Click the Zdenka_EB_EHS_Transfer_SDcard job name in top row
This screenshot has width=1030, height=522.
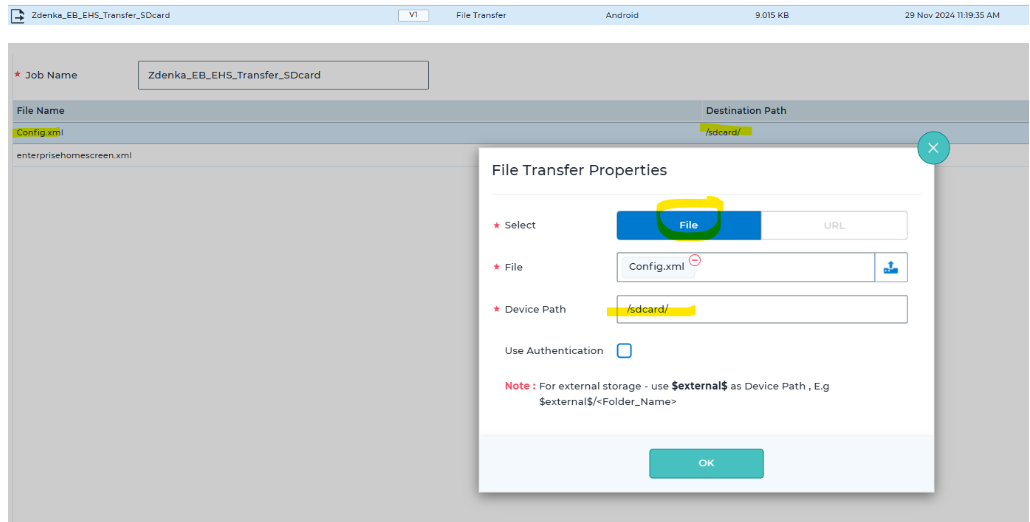tap(101, 15)
